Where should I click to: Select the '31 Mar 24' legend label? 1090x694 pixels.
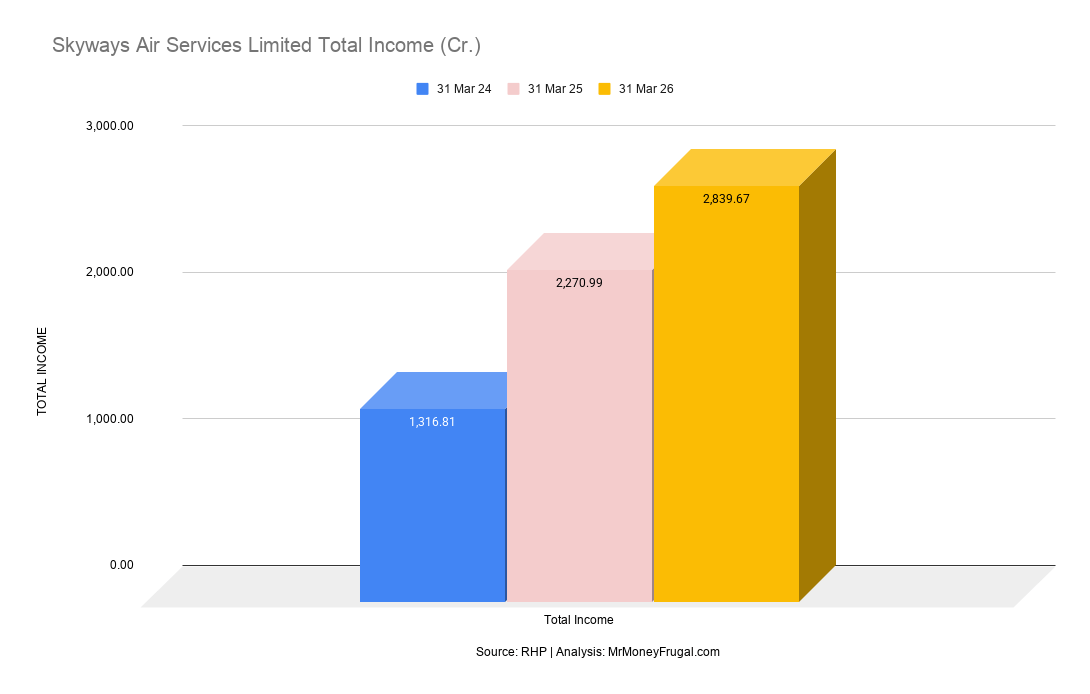(x=464, y=89)
